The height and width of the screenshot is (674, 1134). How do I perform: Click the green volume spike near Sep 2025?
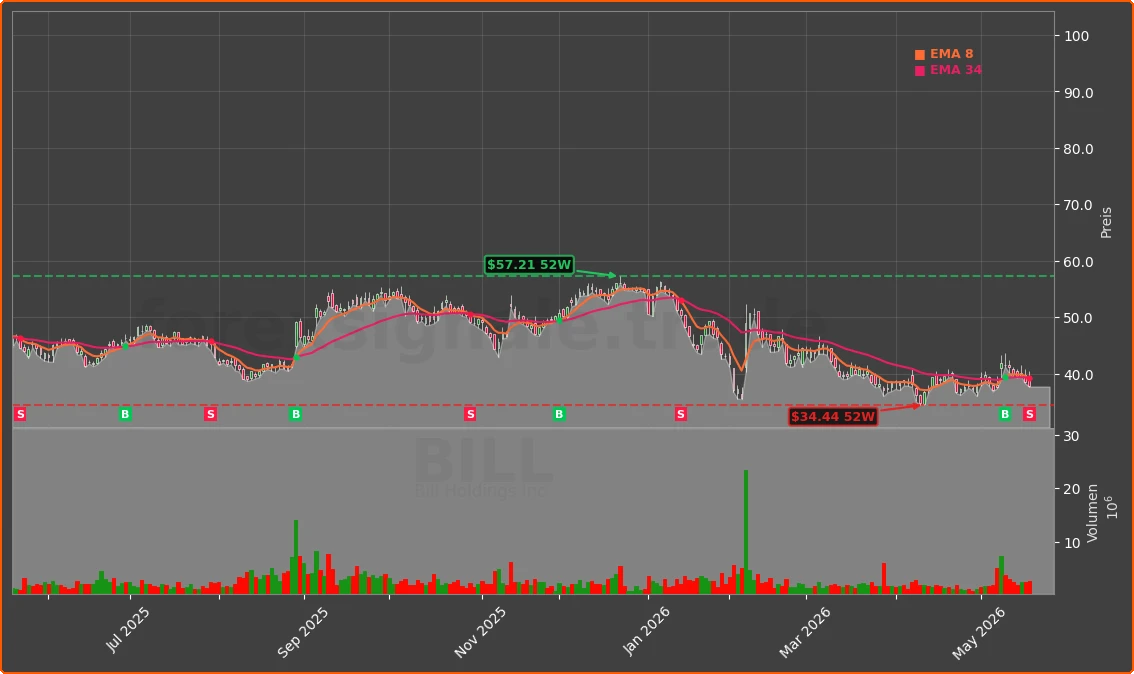(x=297, y=557)
